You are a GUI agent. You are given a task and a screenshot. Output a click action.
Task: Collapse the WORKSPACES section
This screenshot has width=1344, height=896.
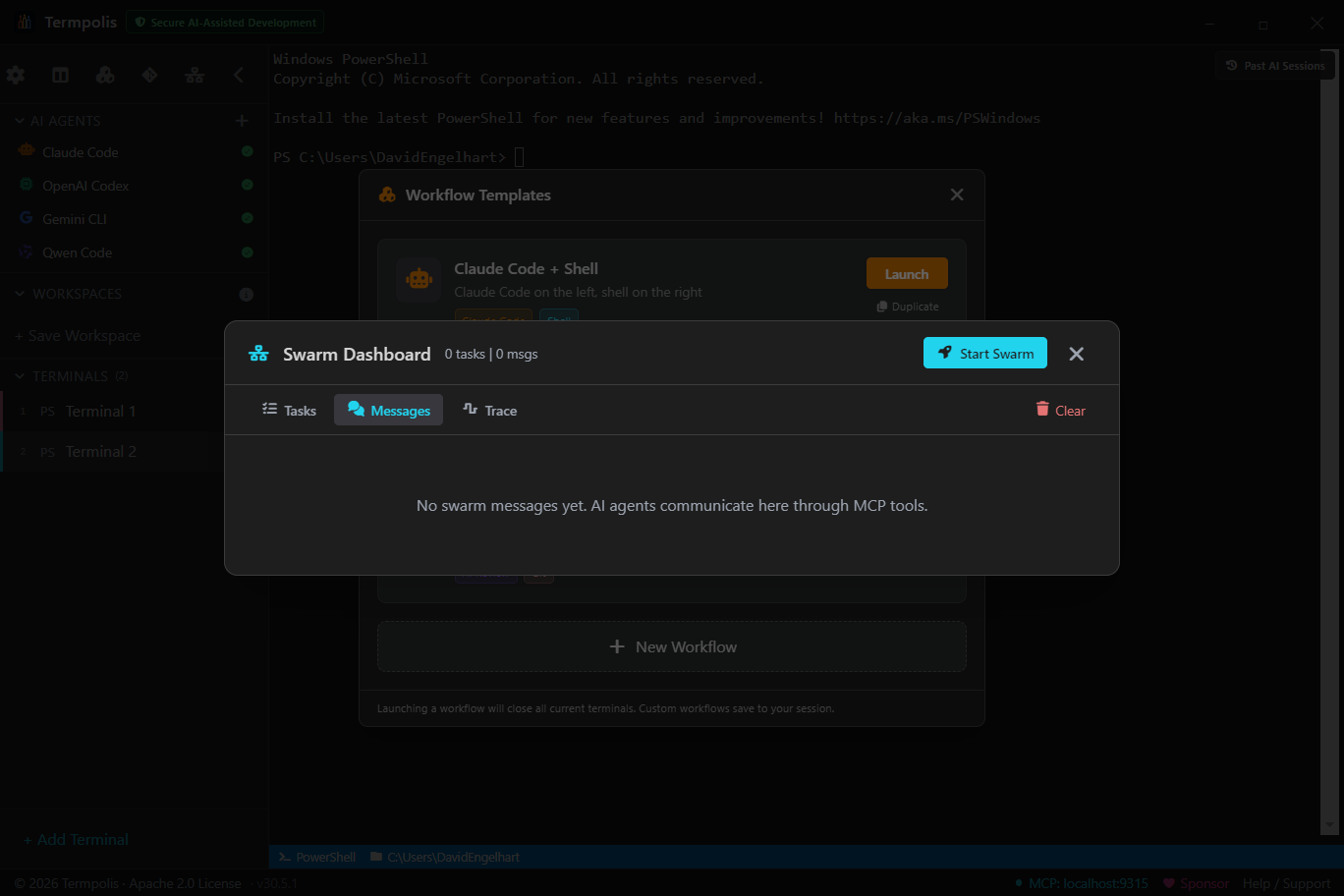[x=69, y=294]
